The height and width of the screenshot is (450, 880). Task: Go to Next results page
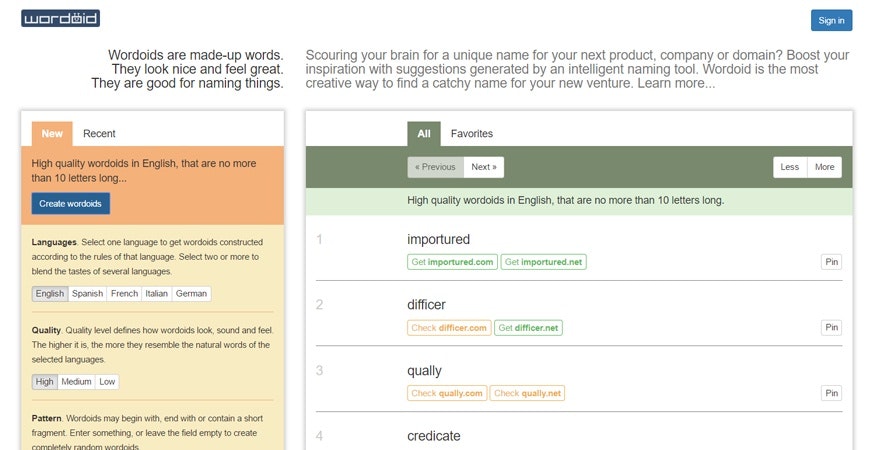click(484, 167)
